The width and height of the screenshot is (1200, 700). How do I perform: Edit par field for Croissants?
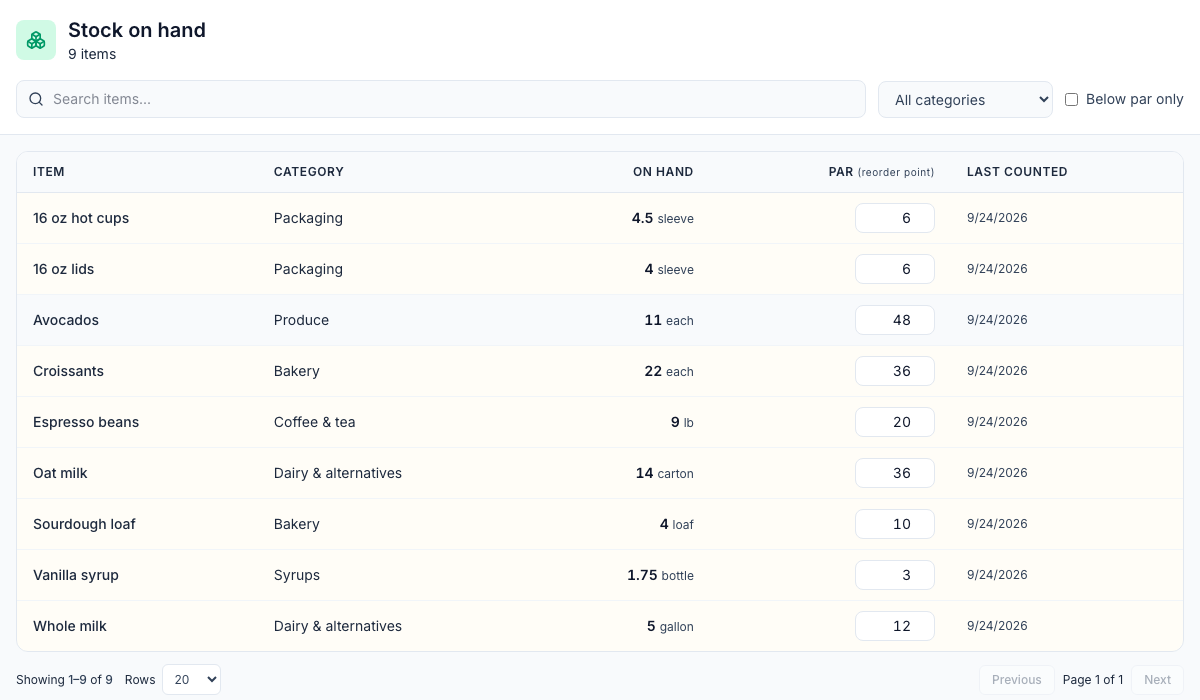coord(895,371)
